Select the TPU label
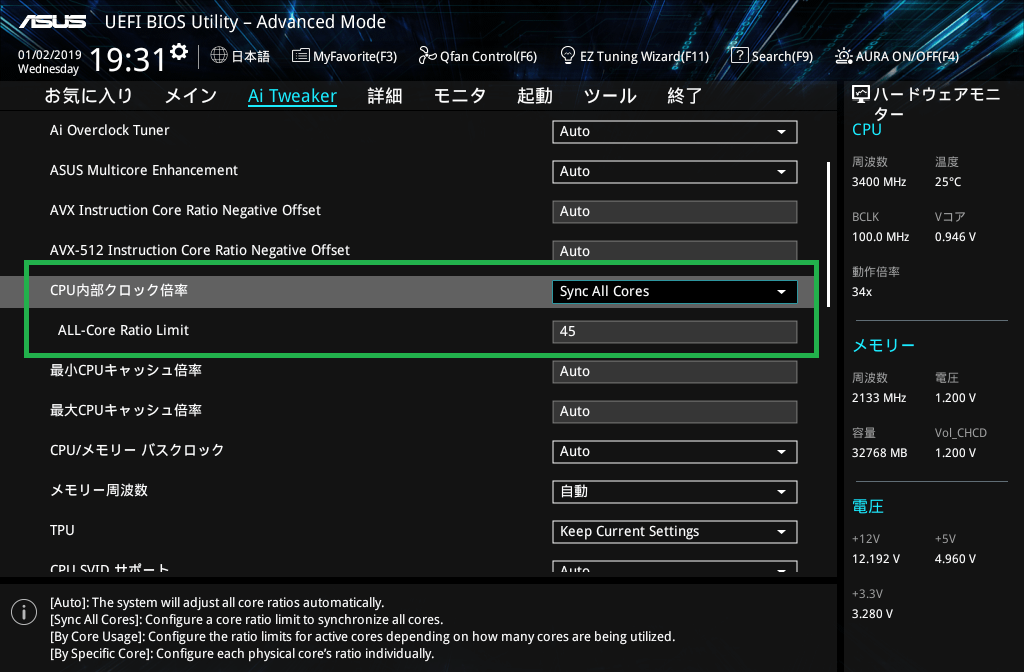 point(62,530)
